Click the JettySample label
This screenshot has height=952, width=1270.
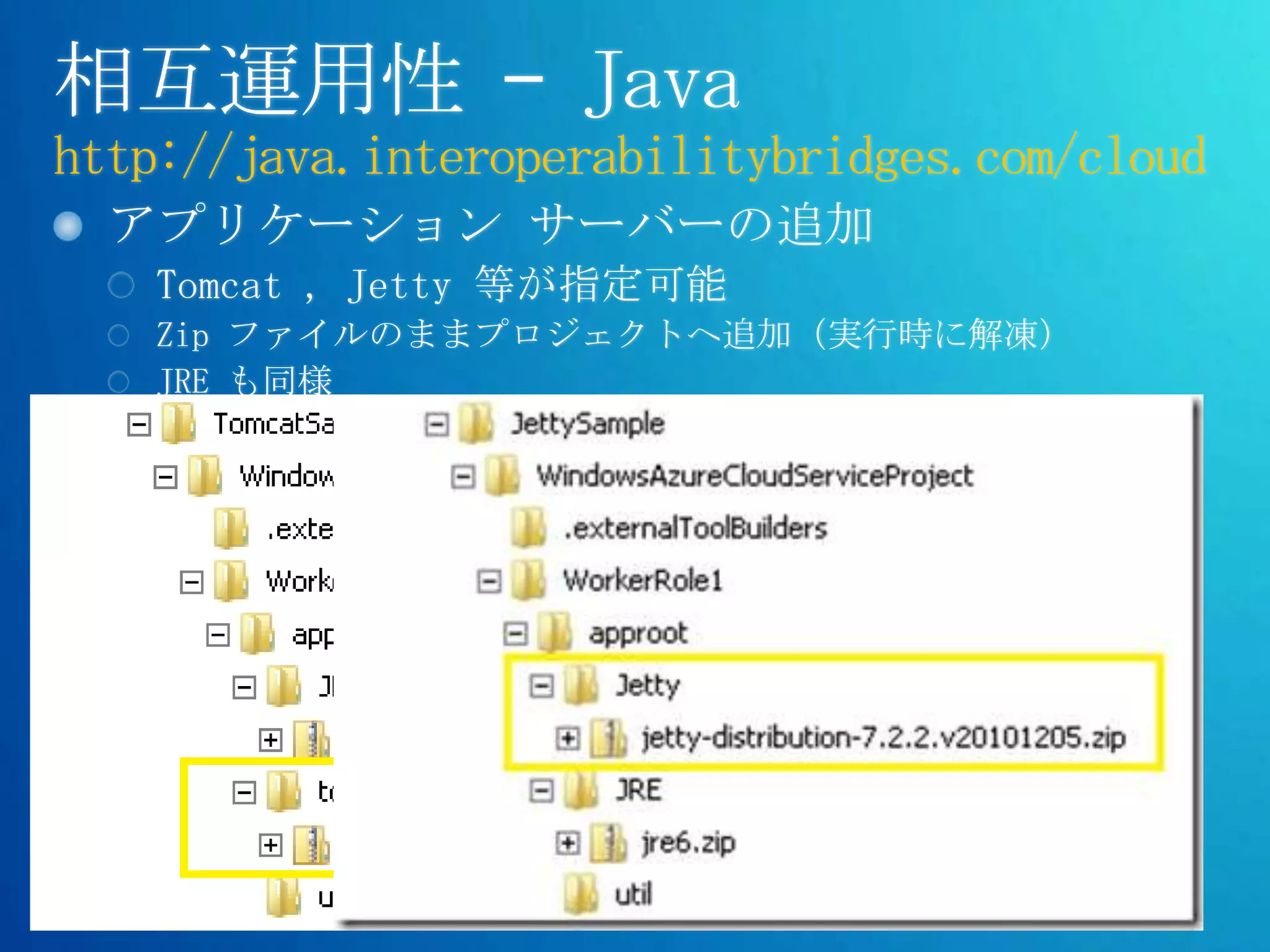pyautogui.click(x=587, y=425)
